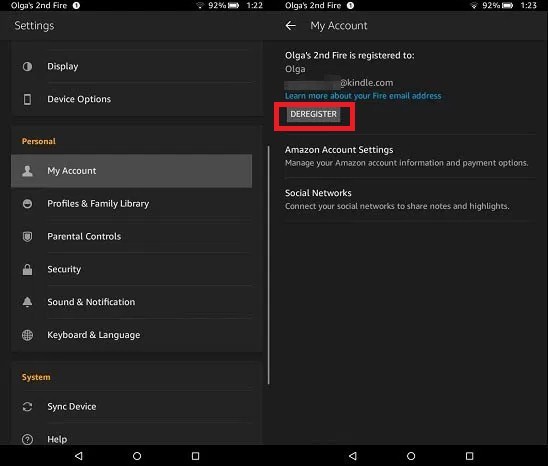Open Keyboard & Language settings
548x466 pixels.
point(131,335)
